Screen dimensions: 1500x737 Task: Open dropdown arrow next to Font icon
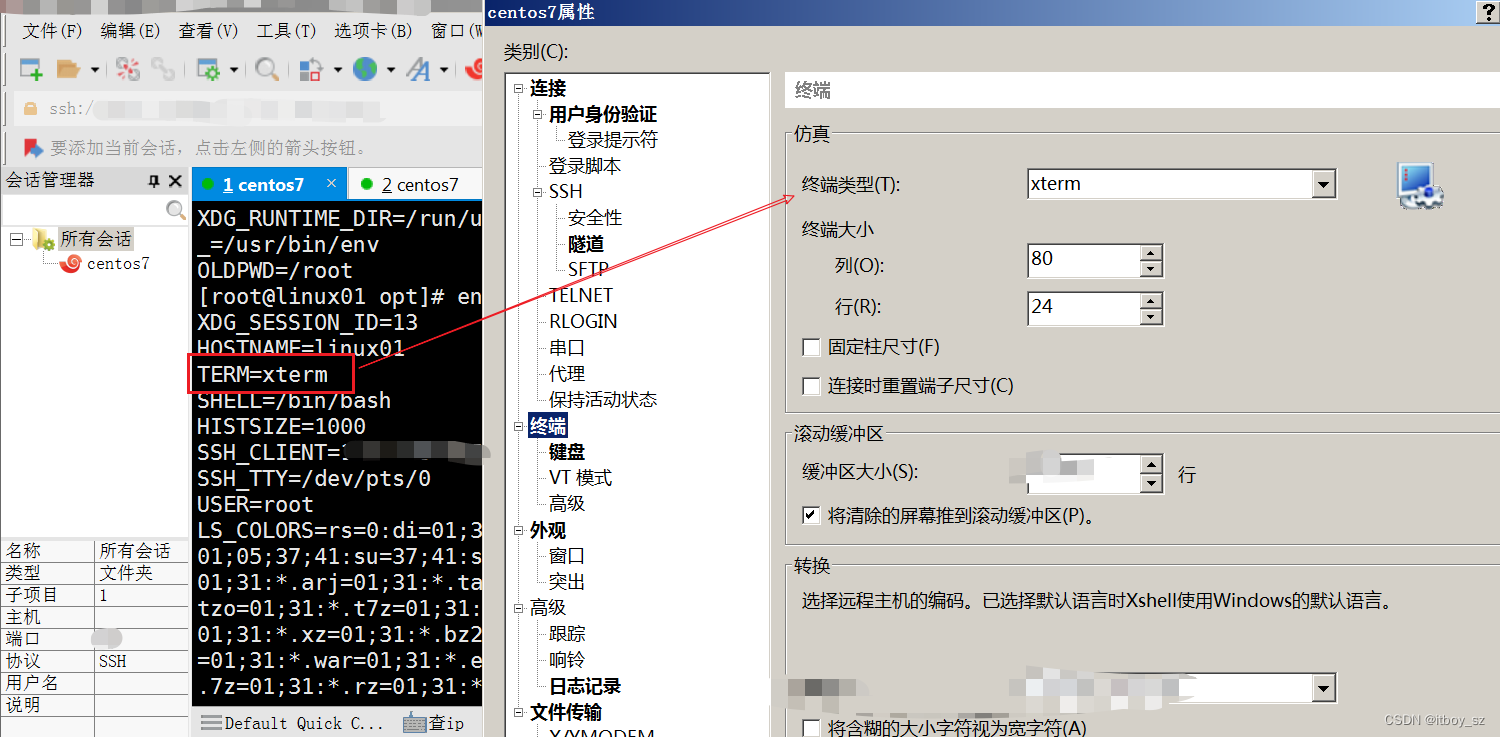coord(444,70)
